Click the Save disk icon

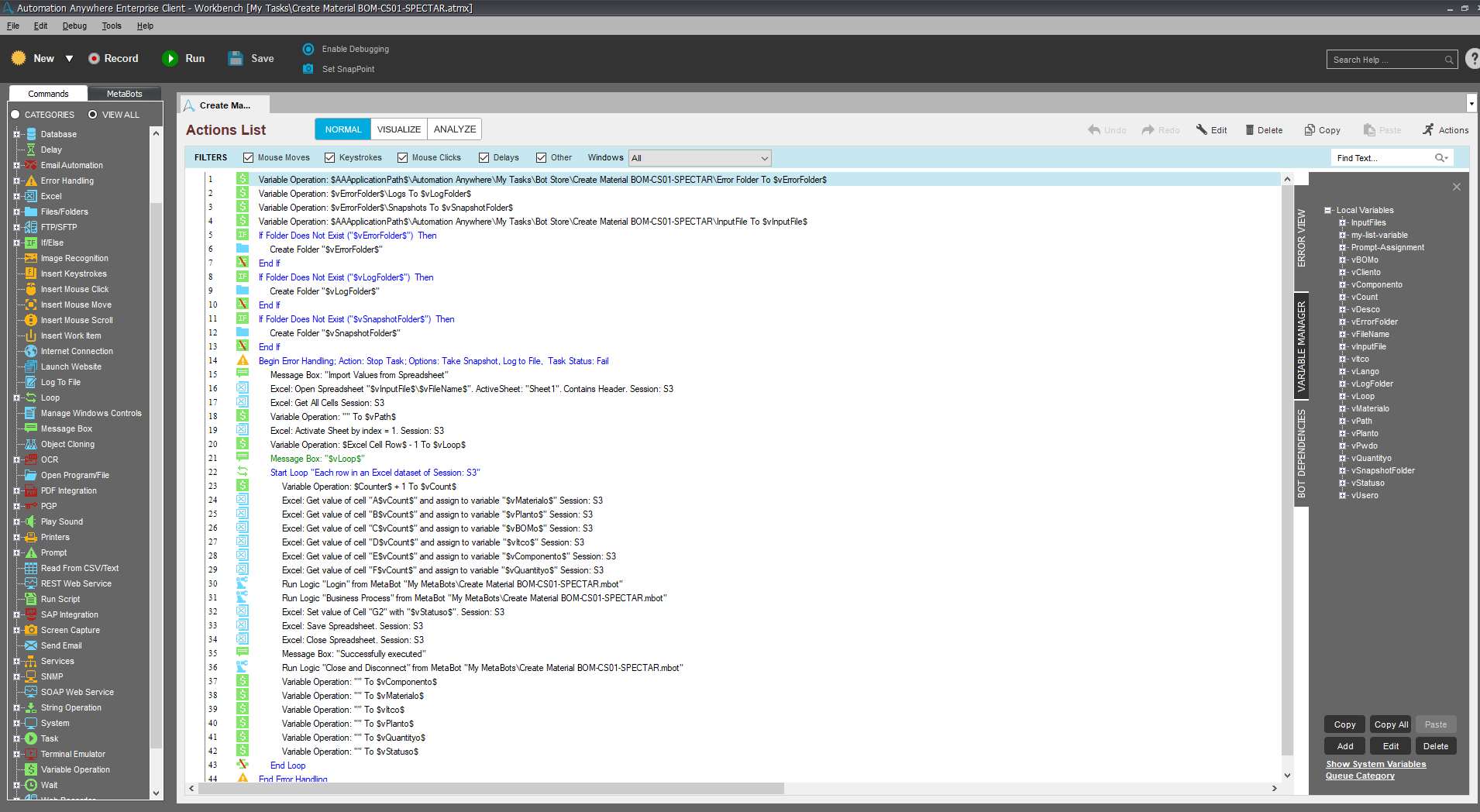[x=236, y=59]
